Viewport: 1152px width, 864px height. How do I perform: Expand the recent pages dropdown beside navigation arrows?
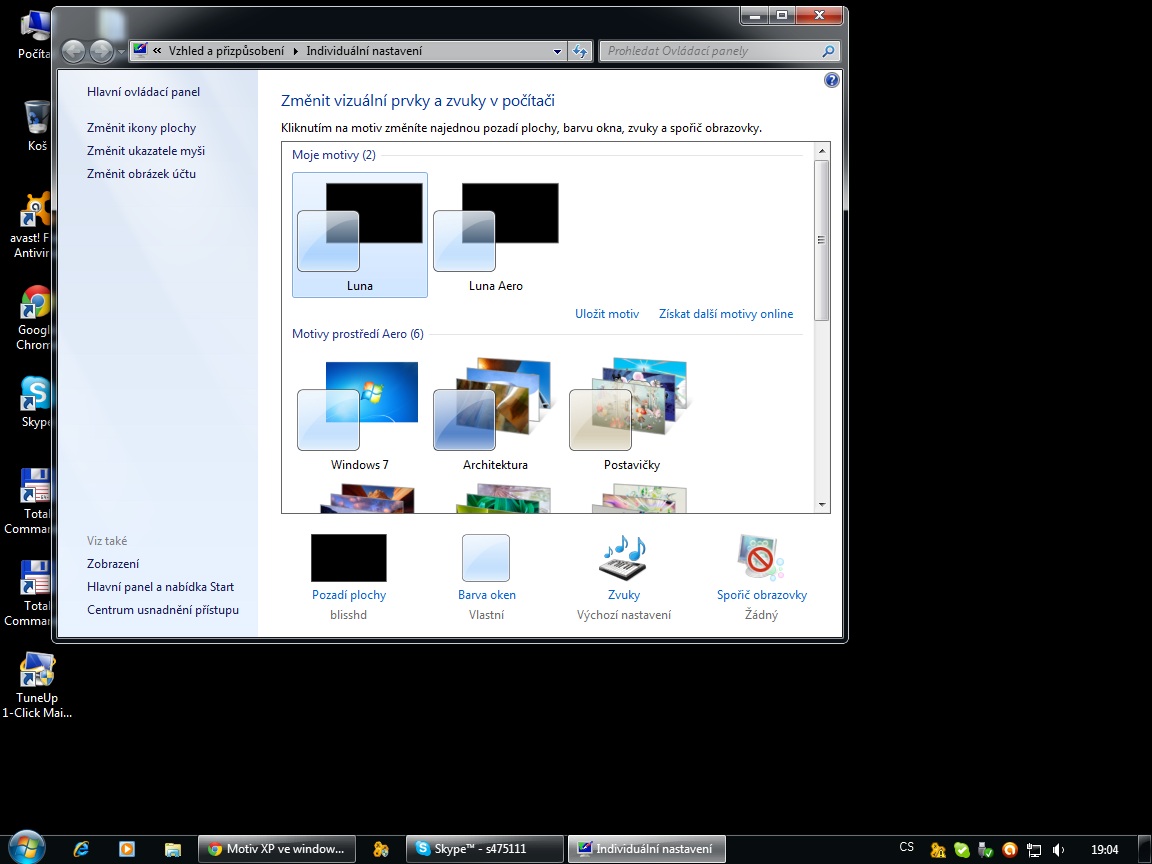click(x=121, y=51)
